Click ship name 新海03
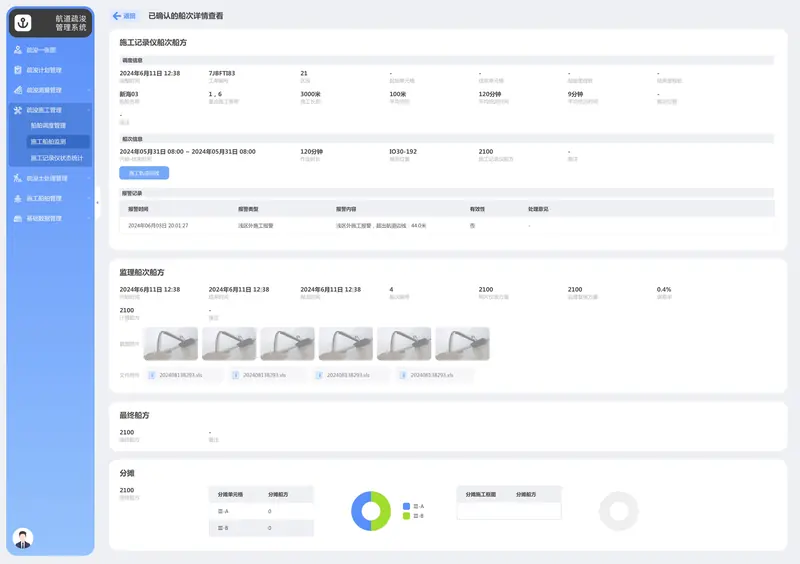Image resolution: width=800 pixels, height=564 pixels. click(129, 94)
